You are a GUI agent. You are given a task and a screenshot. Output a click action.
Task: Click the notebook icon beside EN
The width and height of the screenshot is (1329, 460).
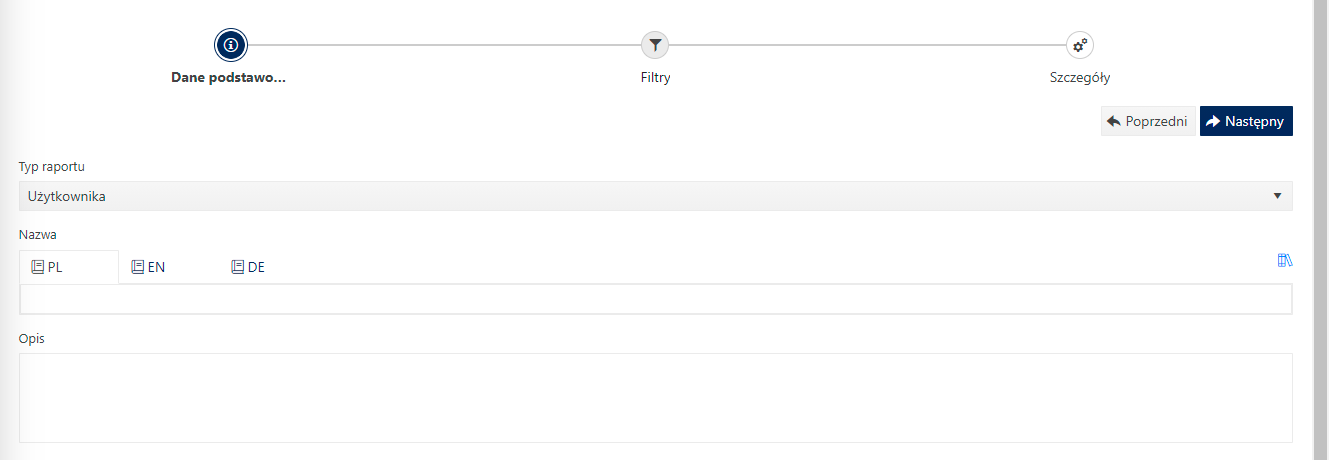138,267
